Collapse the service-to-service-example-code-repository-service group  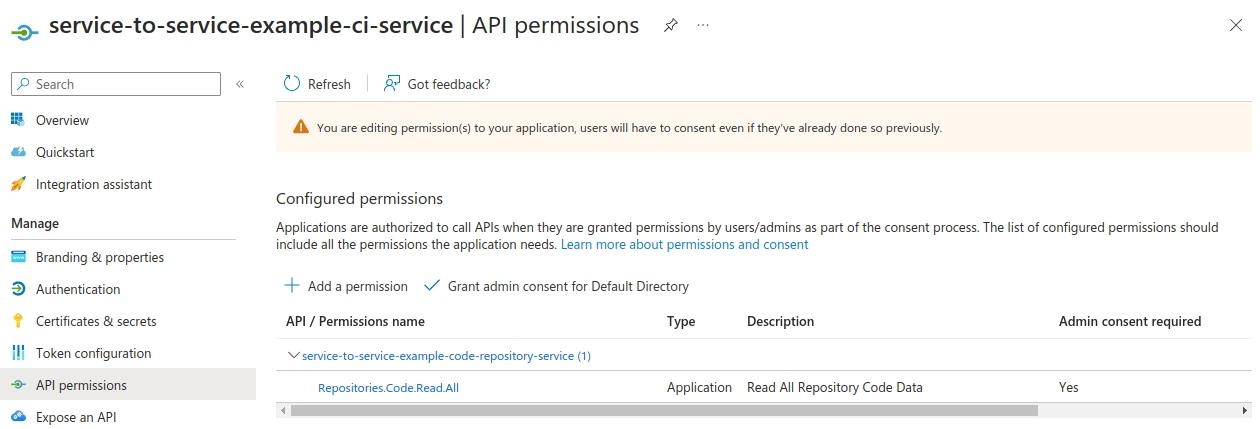(x=293, y=355)
